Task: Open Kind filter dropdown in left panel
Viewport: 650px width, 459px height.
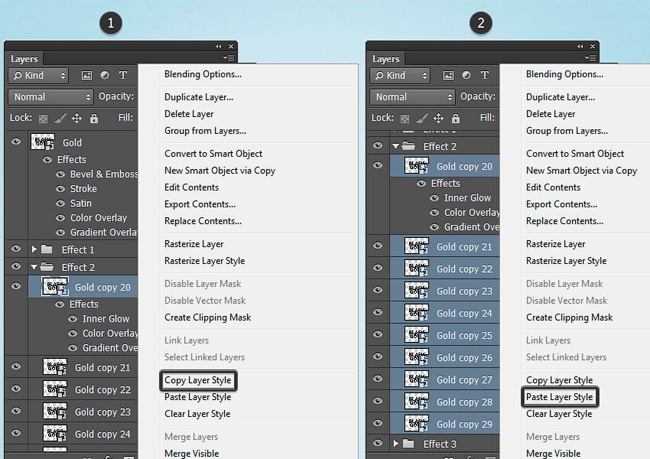Action: point(38,75)
